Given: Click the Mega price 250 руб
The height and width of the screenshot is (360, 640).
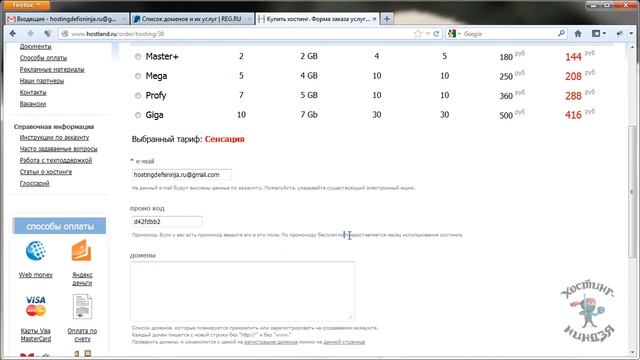Looking at the screenshot, I should tap(512, 76).
